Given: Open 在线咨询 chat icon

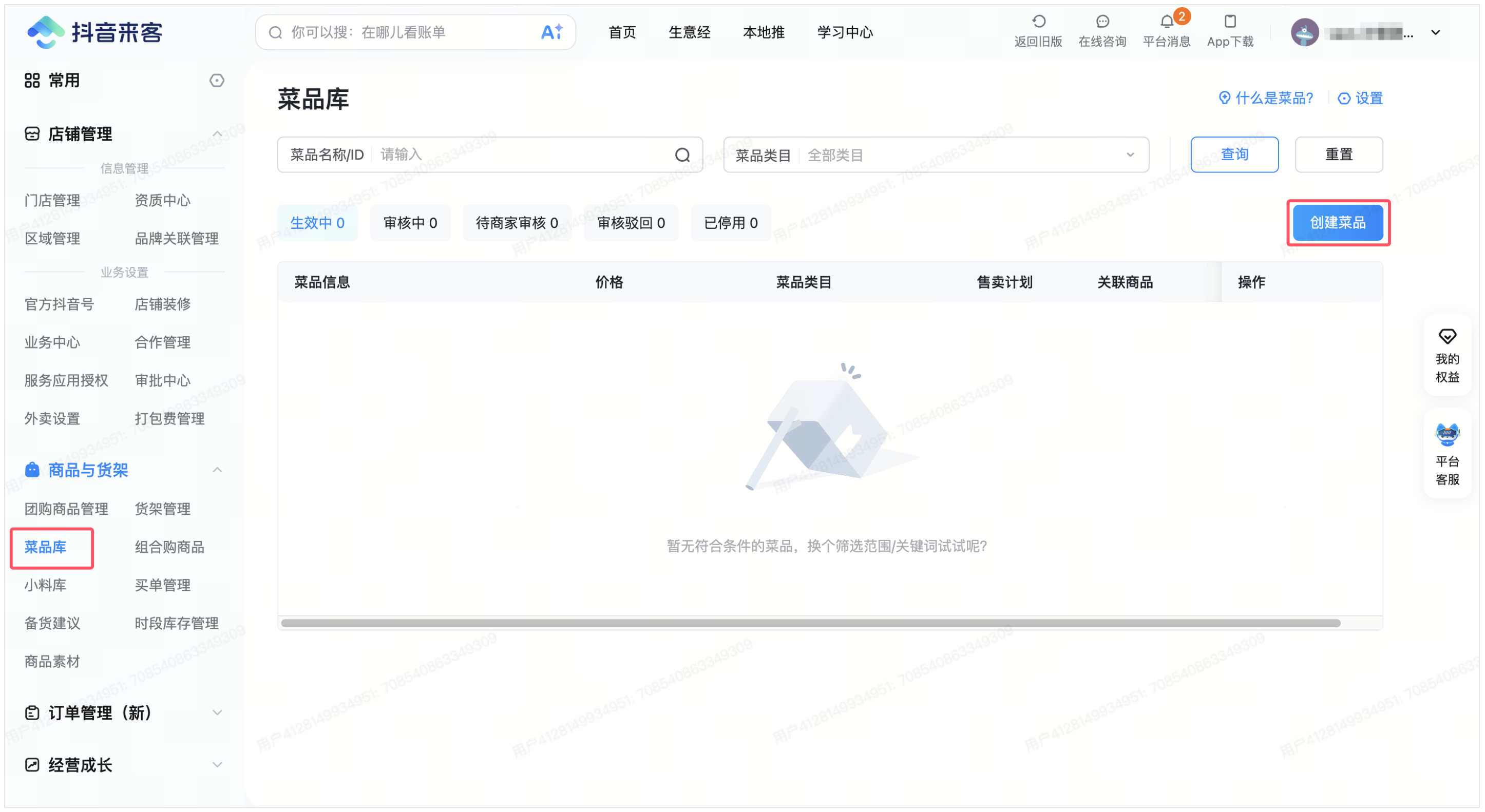Looking at the screenshot, I should 1102,22.
